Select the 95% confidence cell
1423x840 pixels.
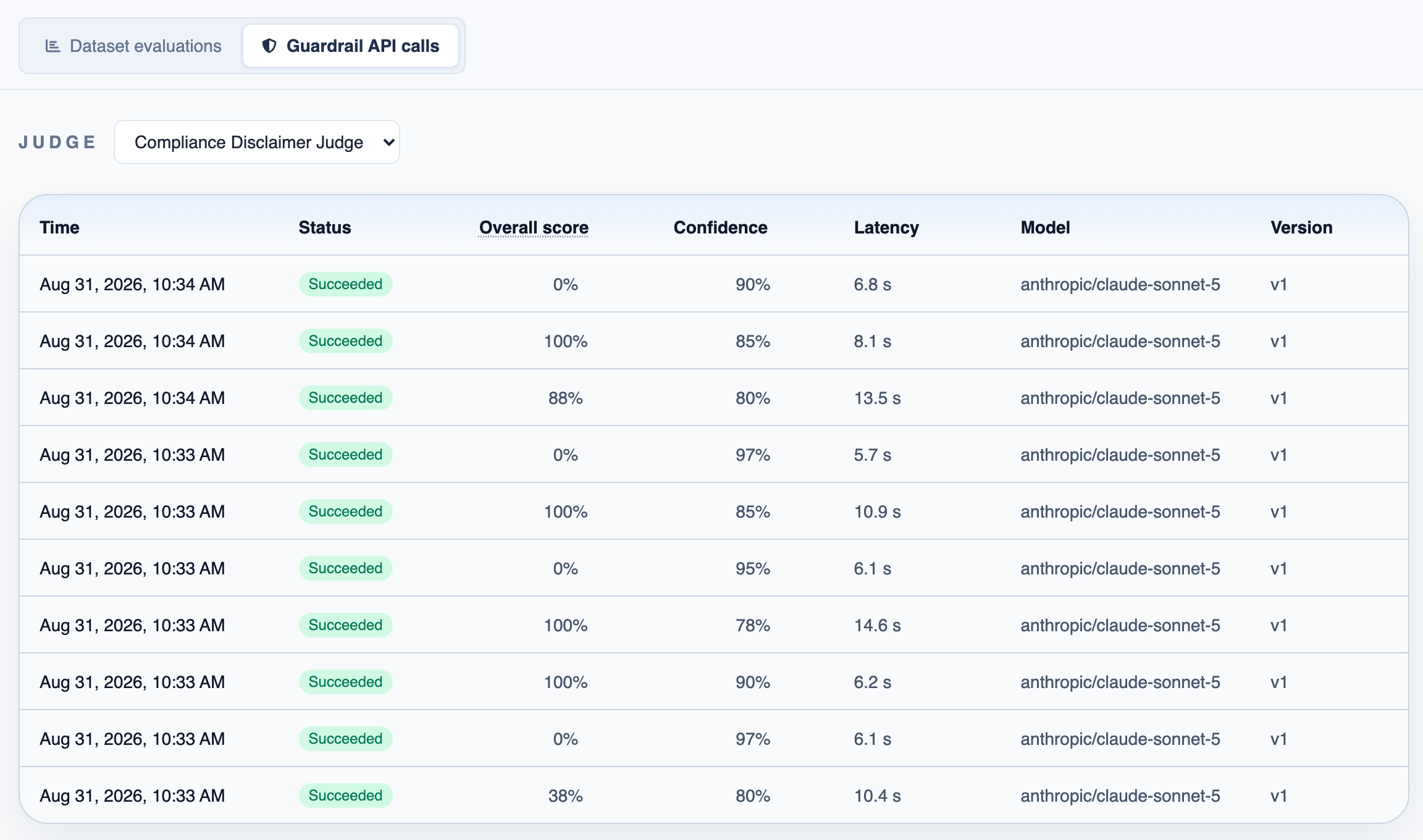(x=752, y=568)
